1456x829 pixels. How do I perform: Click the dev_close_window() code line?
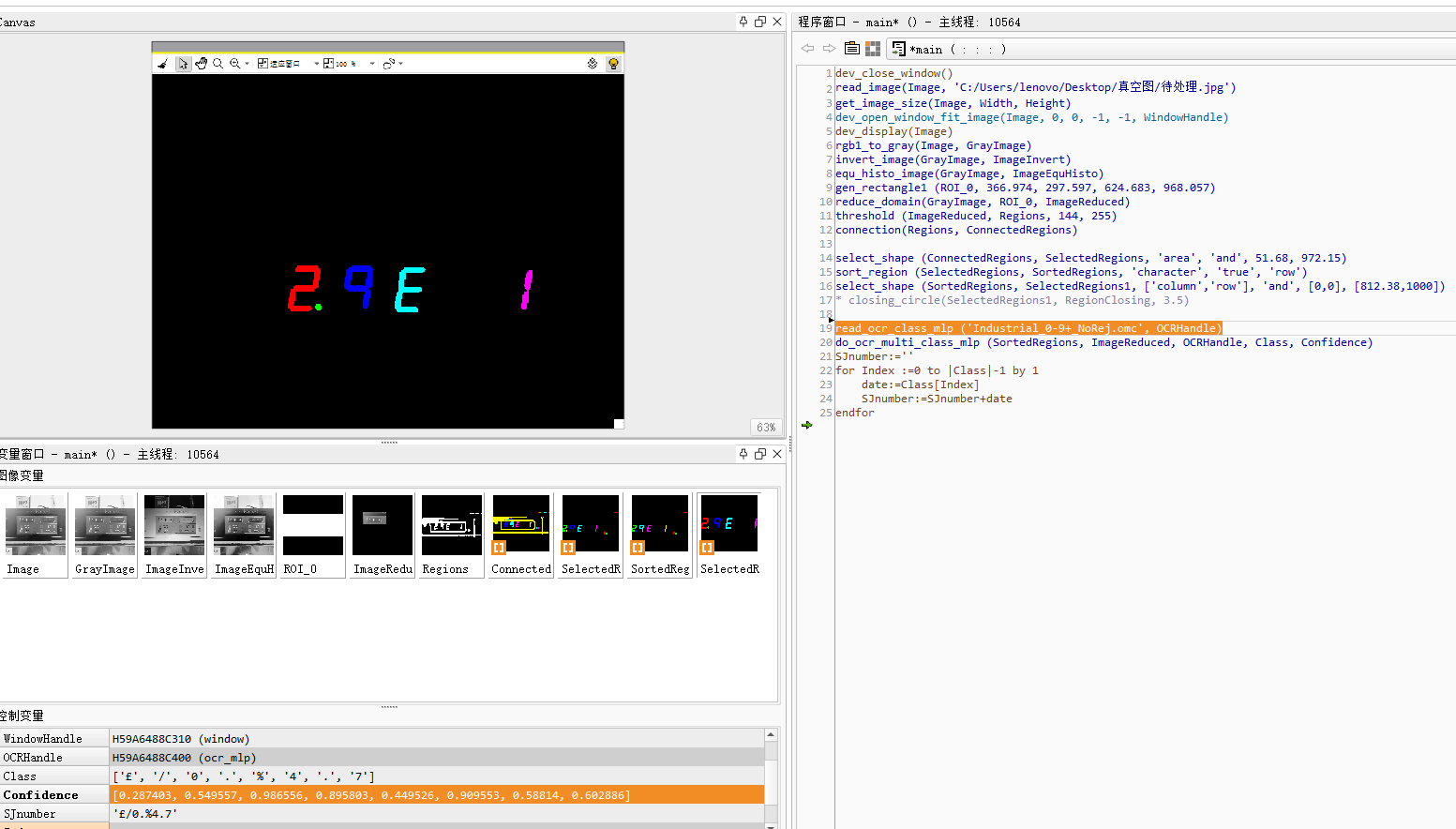pos(894,73)
